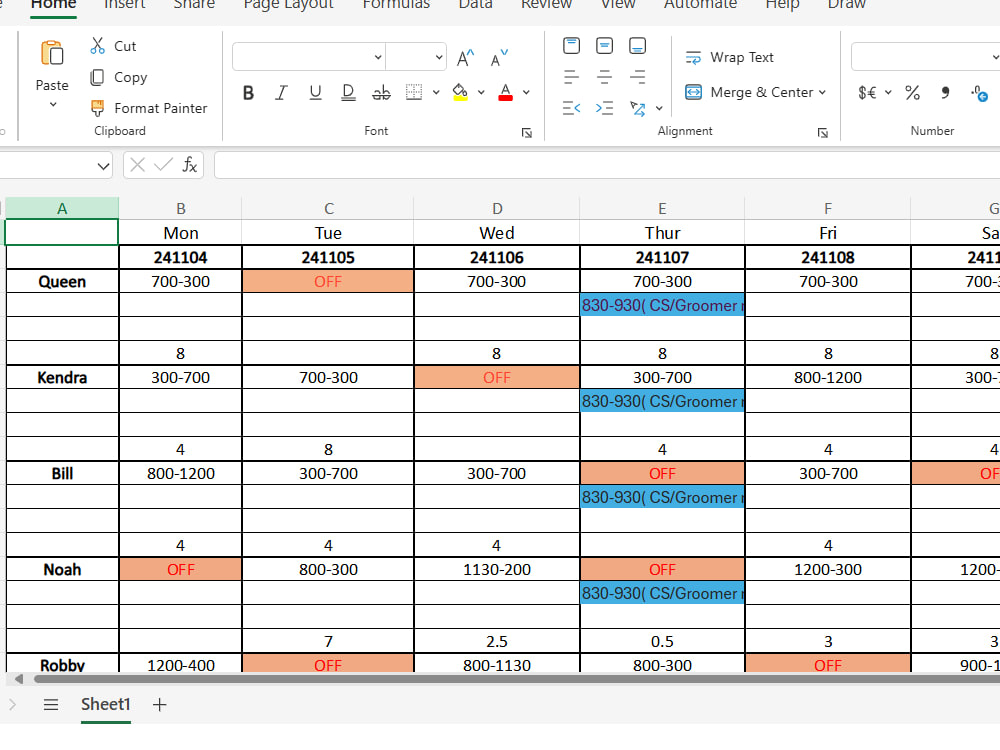1000x750 pixels.
Task: Copy the selection using the Copy icon
Action: click(98, 77)
